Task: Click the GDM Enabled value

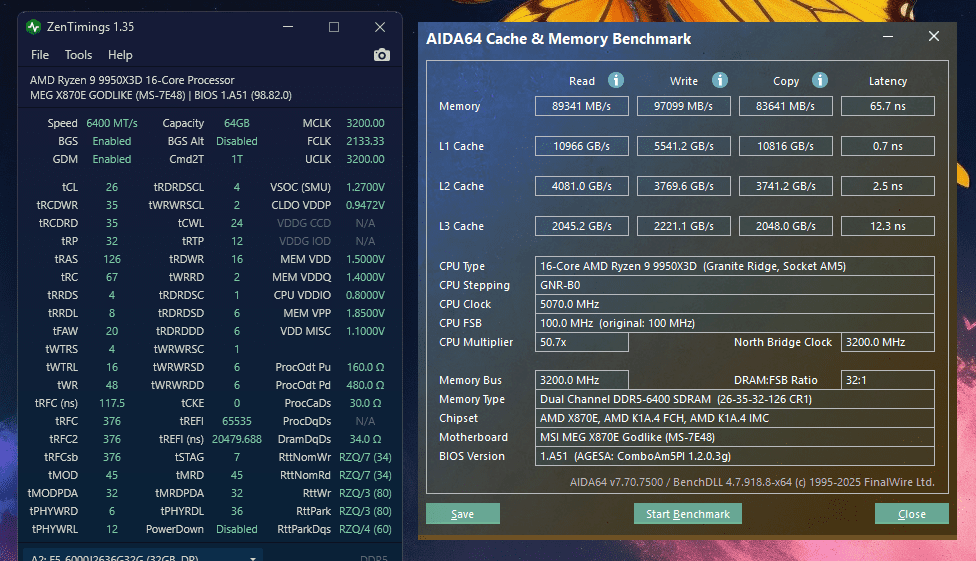Action: [x=112, y=159]
